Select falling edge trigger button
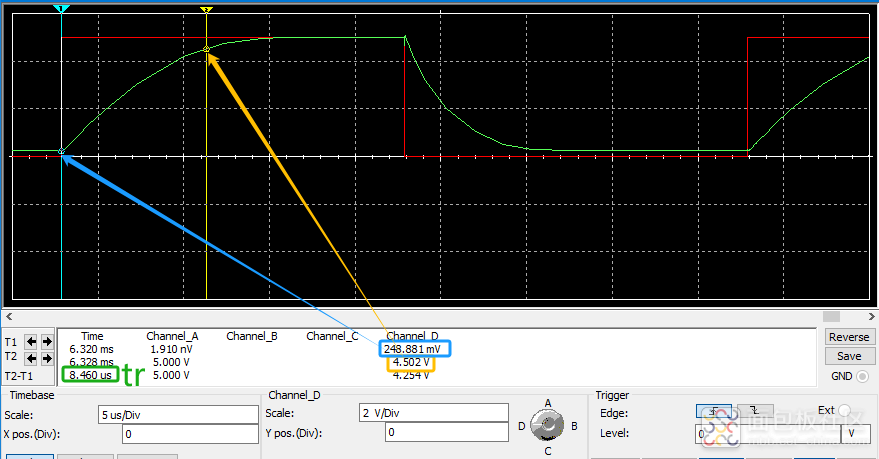Viewport: 879px width, 459px height. click(x=755, y=411)
